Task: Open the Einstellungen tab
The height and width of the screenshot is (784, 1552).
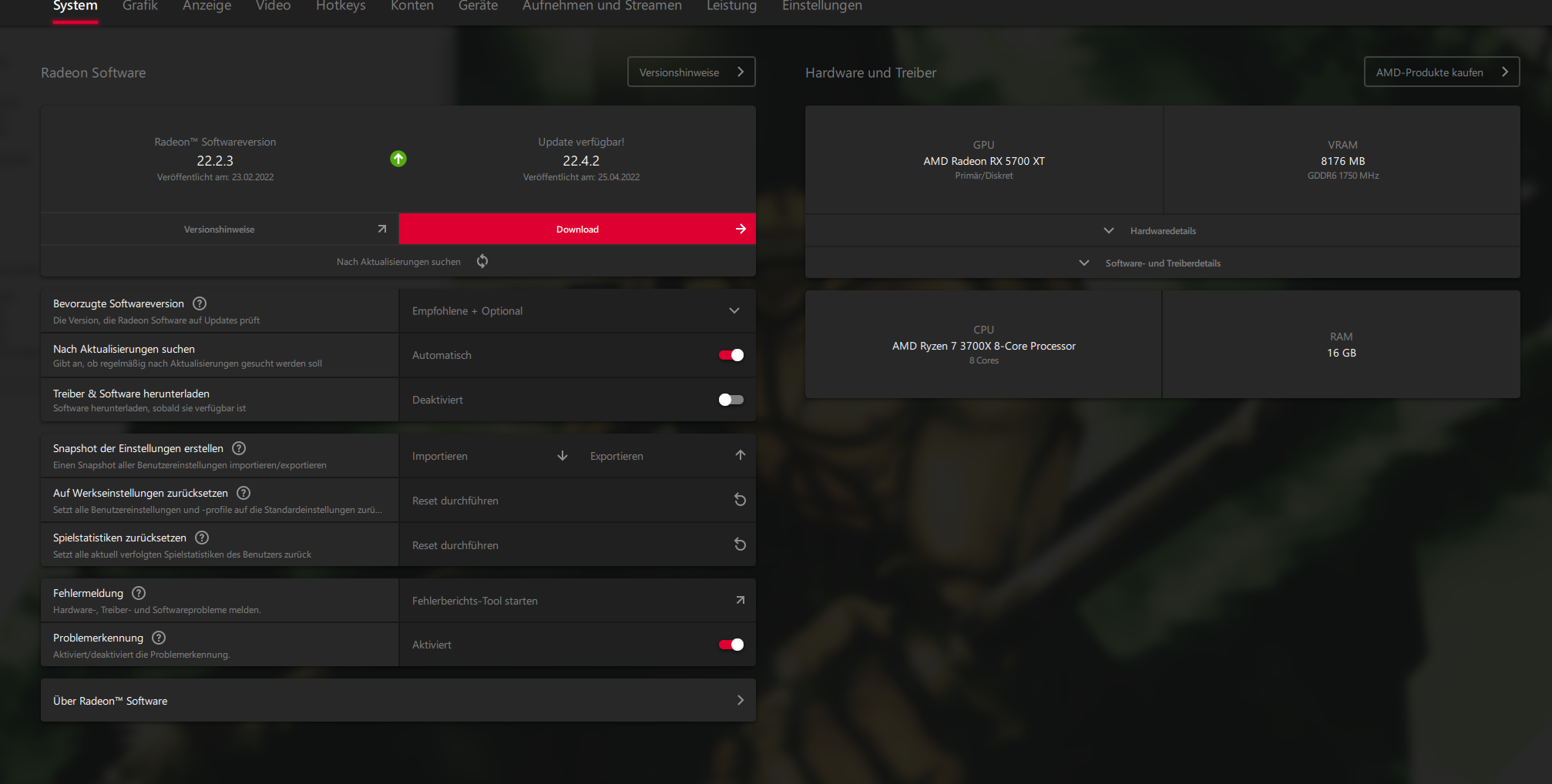Action: (x=822, y=6)
